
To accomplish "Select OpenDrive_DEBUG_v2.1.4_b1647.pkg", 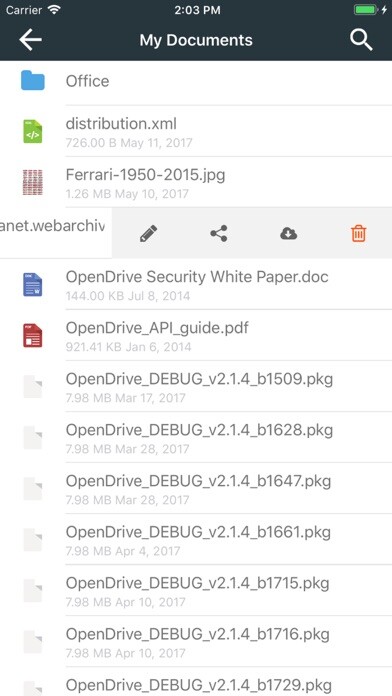I will (x=196, y=489).
